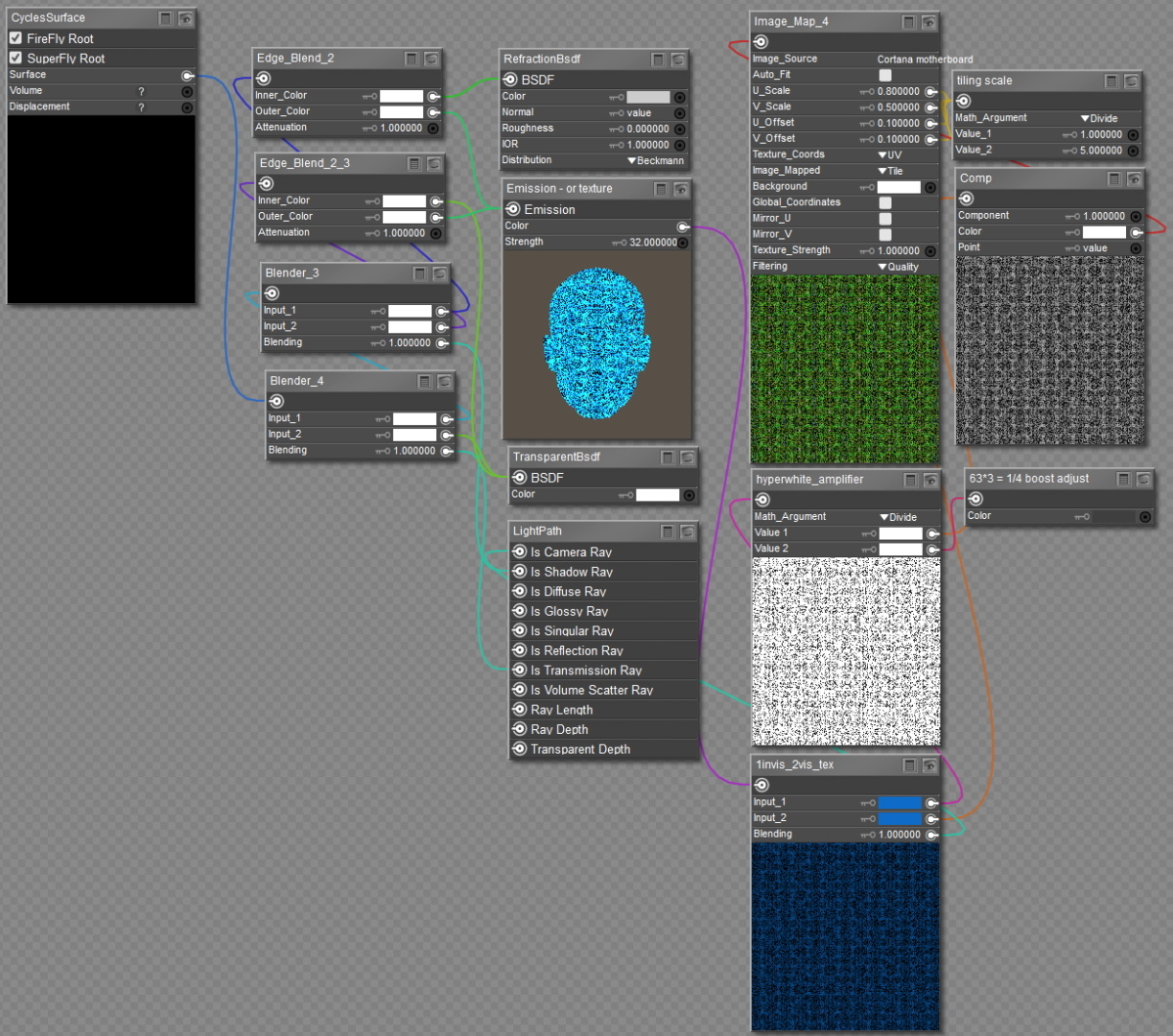The width and height of the screenshot is (1173, 1036).
Task: Click the animation key icon beside Emission Strength
Action: point(617,242)
